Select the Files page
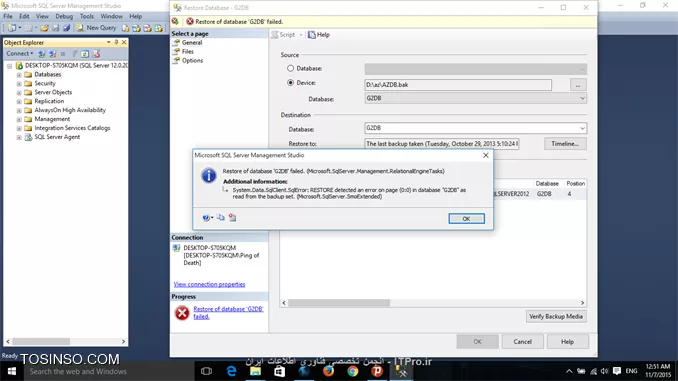 (188, 51)
